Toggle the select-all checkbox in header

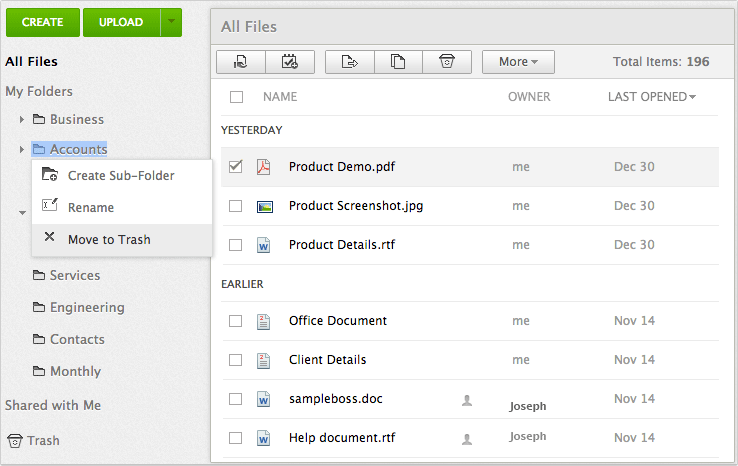tap(236, 97)
